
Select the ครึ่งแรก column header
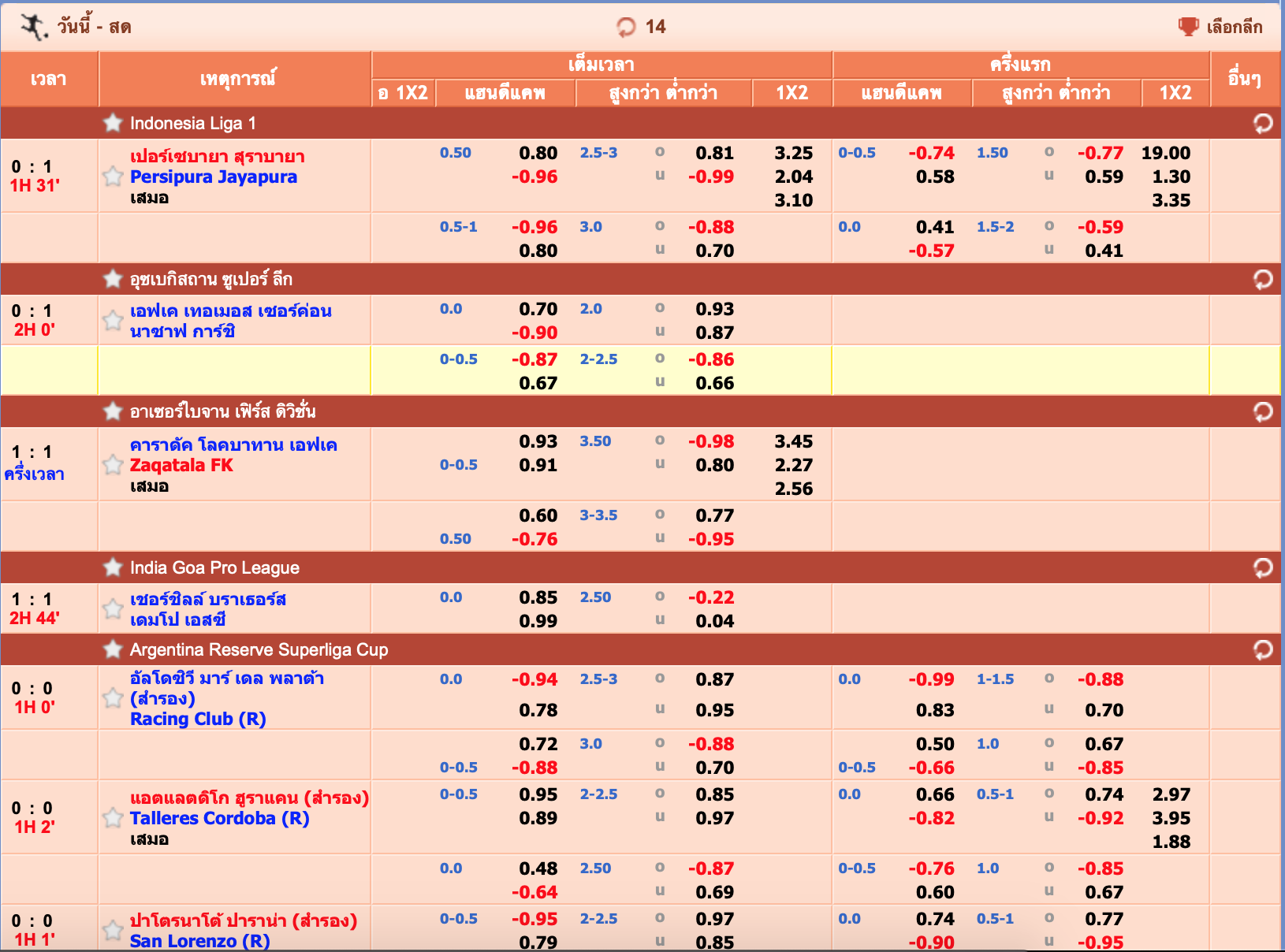point(1020,65)
